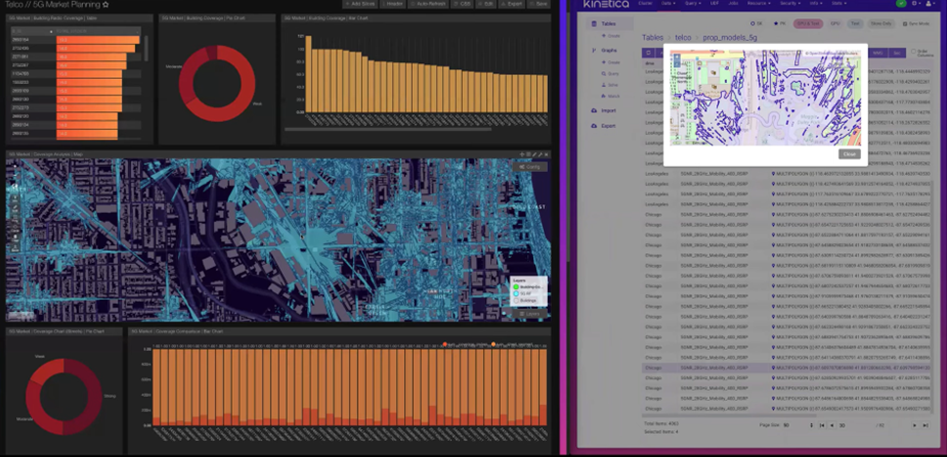This screenshot has width=947, height=457.
Task: Click the Export cloud icon in sidebar
Action: (594, 126)
